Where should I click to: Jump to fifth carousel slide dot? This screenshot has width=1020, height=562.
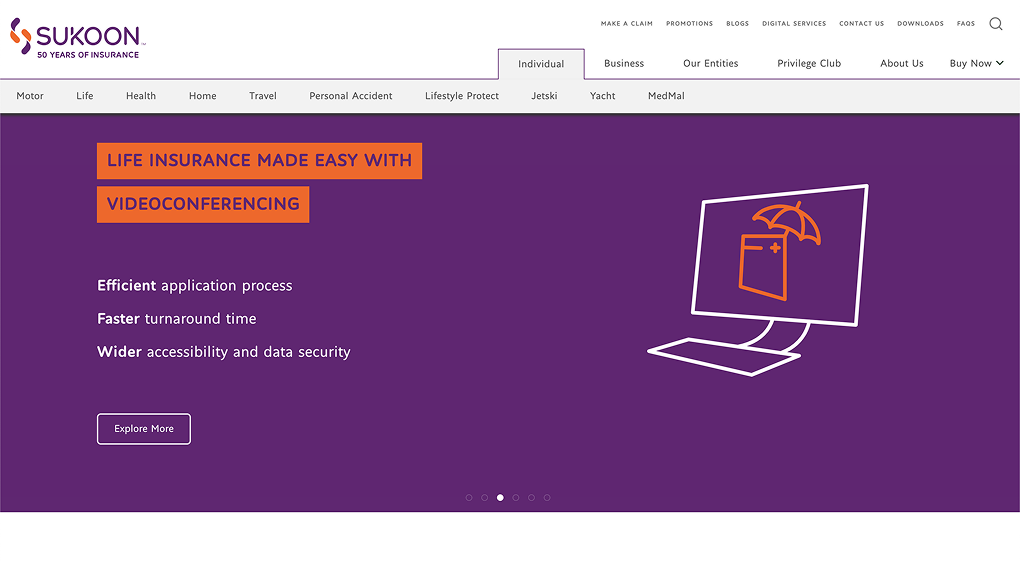pyautogui.click(x=531, y=498)
